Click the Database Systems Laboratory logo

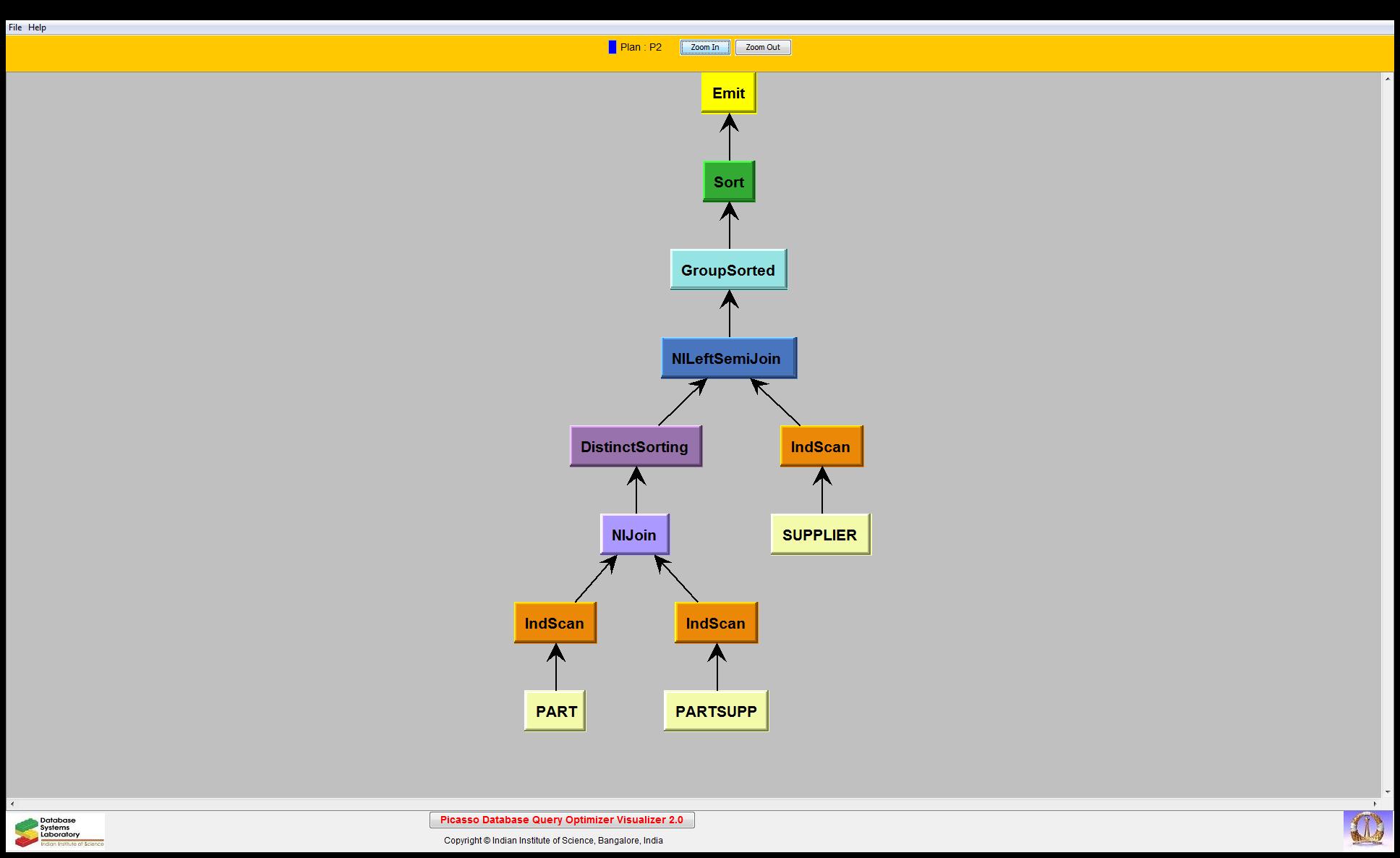[x=59, y=831]
